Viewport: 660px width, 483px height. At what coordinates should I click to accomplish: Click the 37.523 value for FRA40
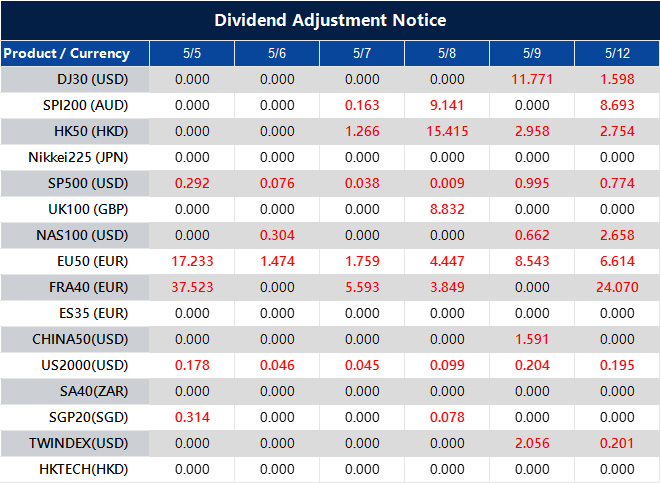point(192,287)
